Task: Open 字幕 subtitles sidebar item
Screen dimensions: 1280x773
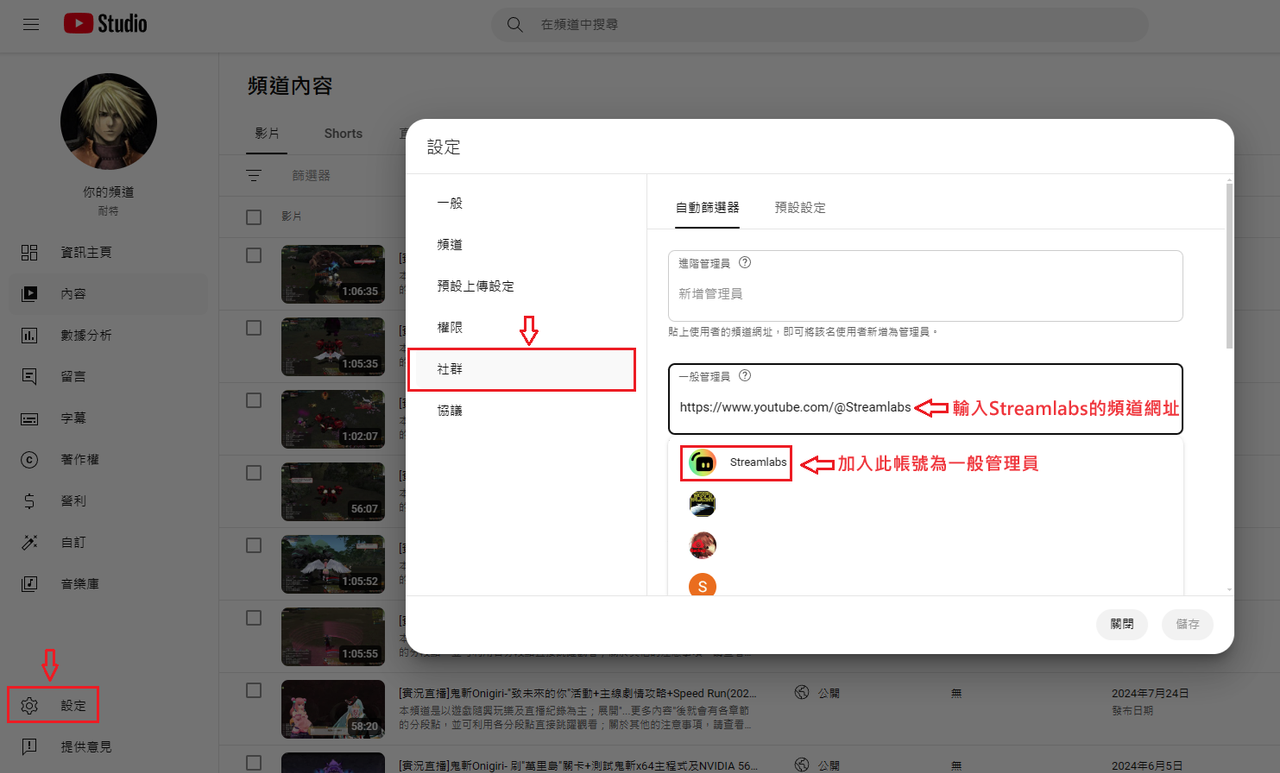Action: click(109, 418)
